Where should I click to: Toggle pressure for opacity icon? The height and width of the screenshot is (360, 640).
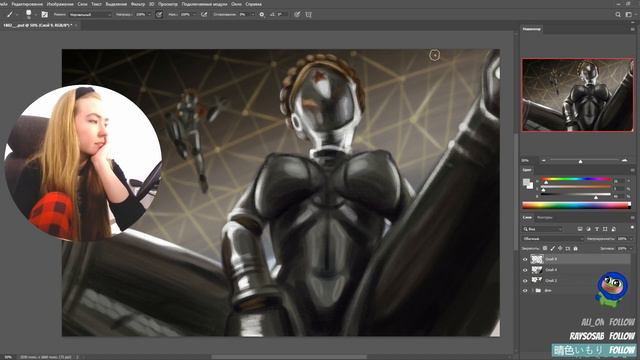tap(159, 14)
